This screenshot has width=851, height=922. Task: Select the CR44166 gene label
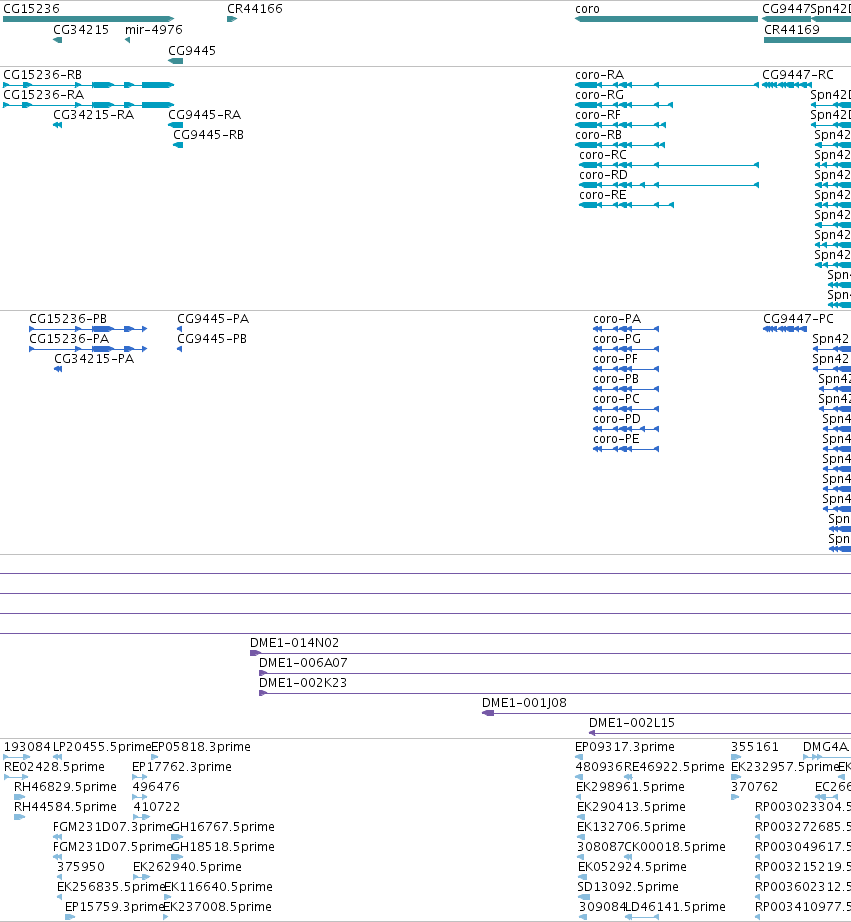coord(255,9)
